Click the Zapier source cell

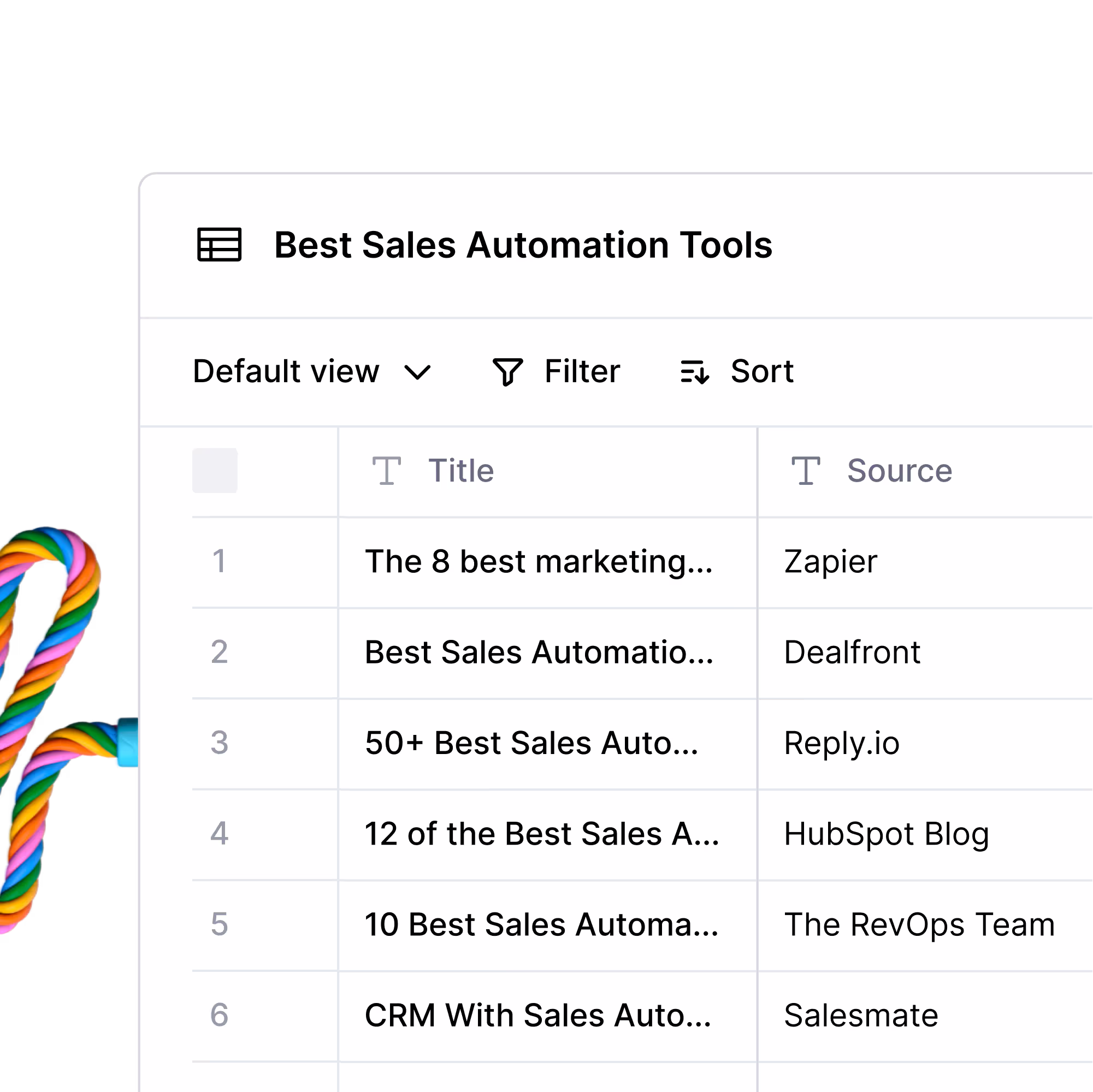point(925,563)
